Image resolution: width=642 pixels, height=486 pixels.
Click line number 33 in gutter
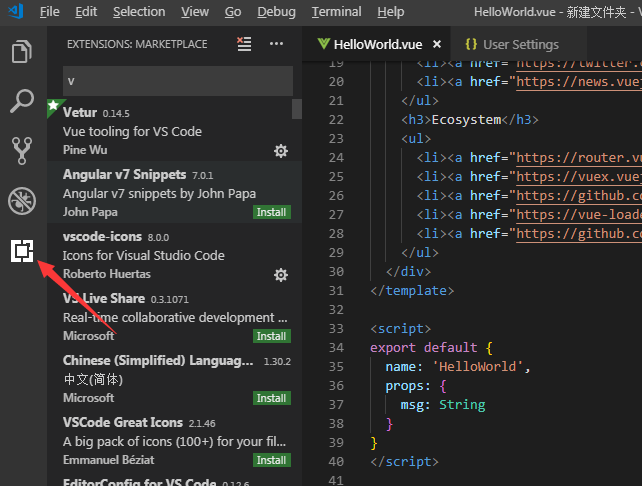tap(336, 329)
